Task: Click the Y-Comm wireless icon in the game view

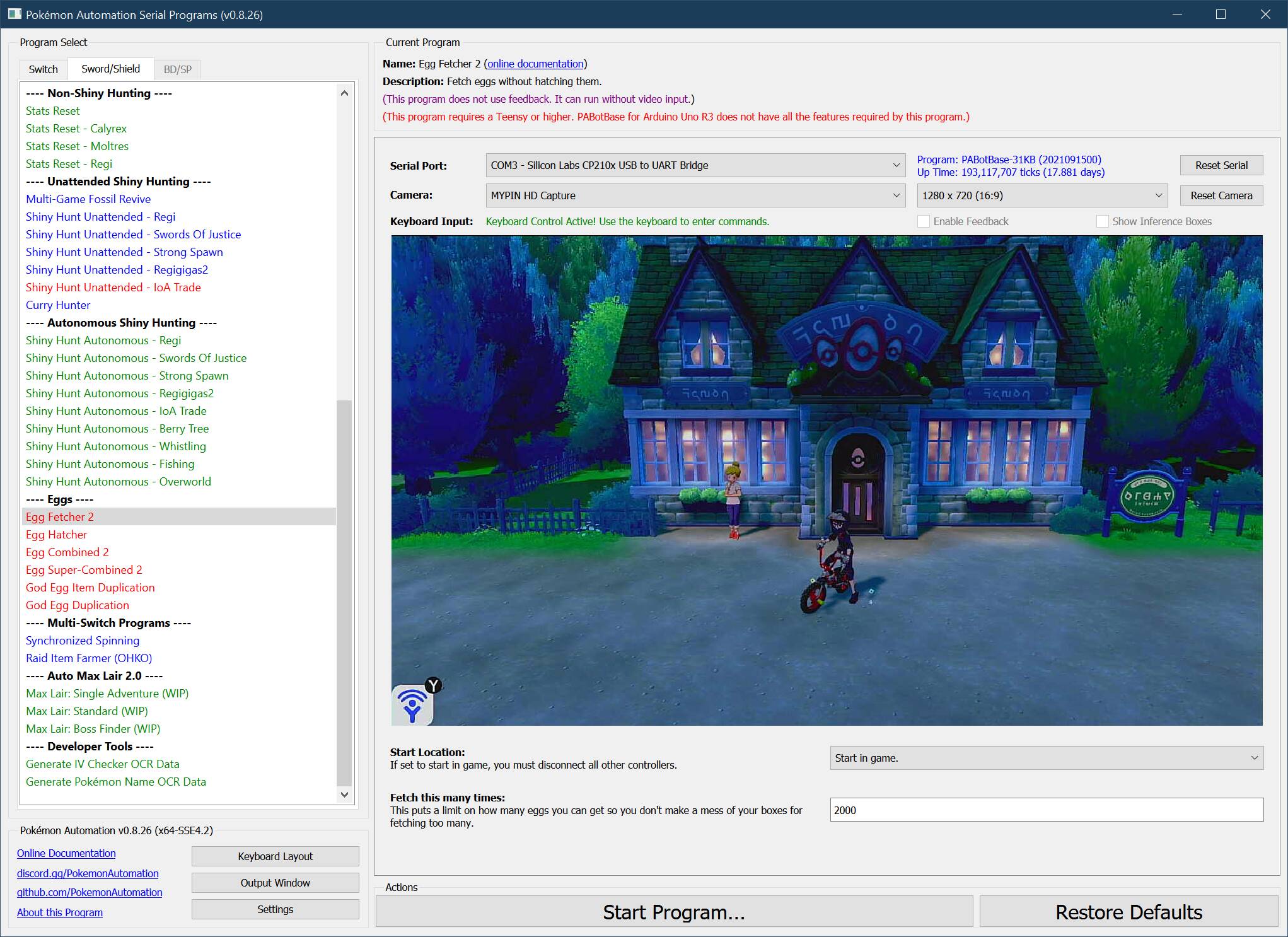Action: pos(413,705)
